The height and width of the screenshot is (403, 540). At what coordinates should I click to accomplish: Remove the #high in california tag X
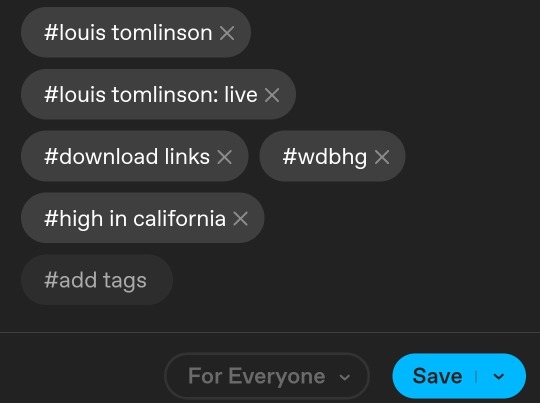point(240,218)
